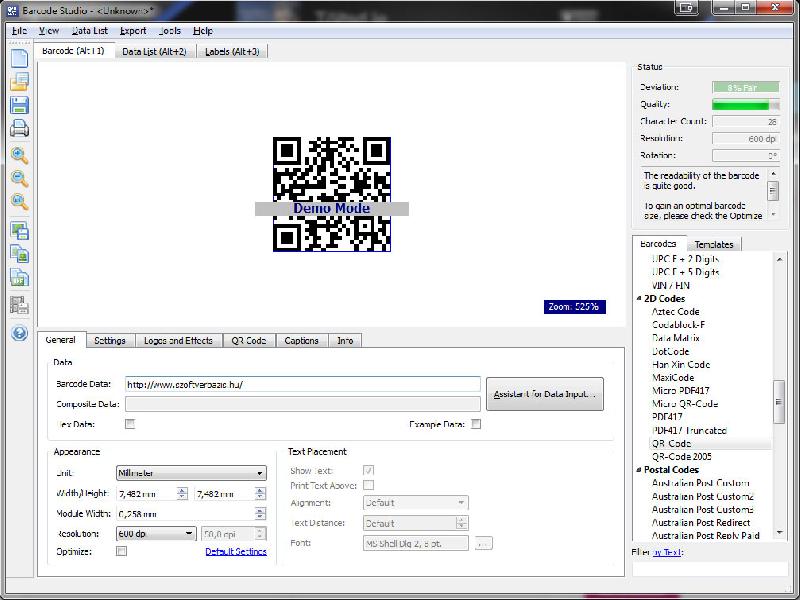Open the View menu

49,31
